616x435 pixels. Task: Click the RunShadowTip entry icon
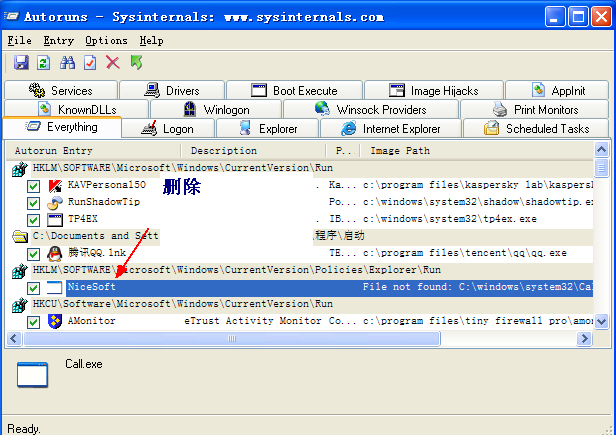(55, 203)
